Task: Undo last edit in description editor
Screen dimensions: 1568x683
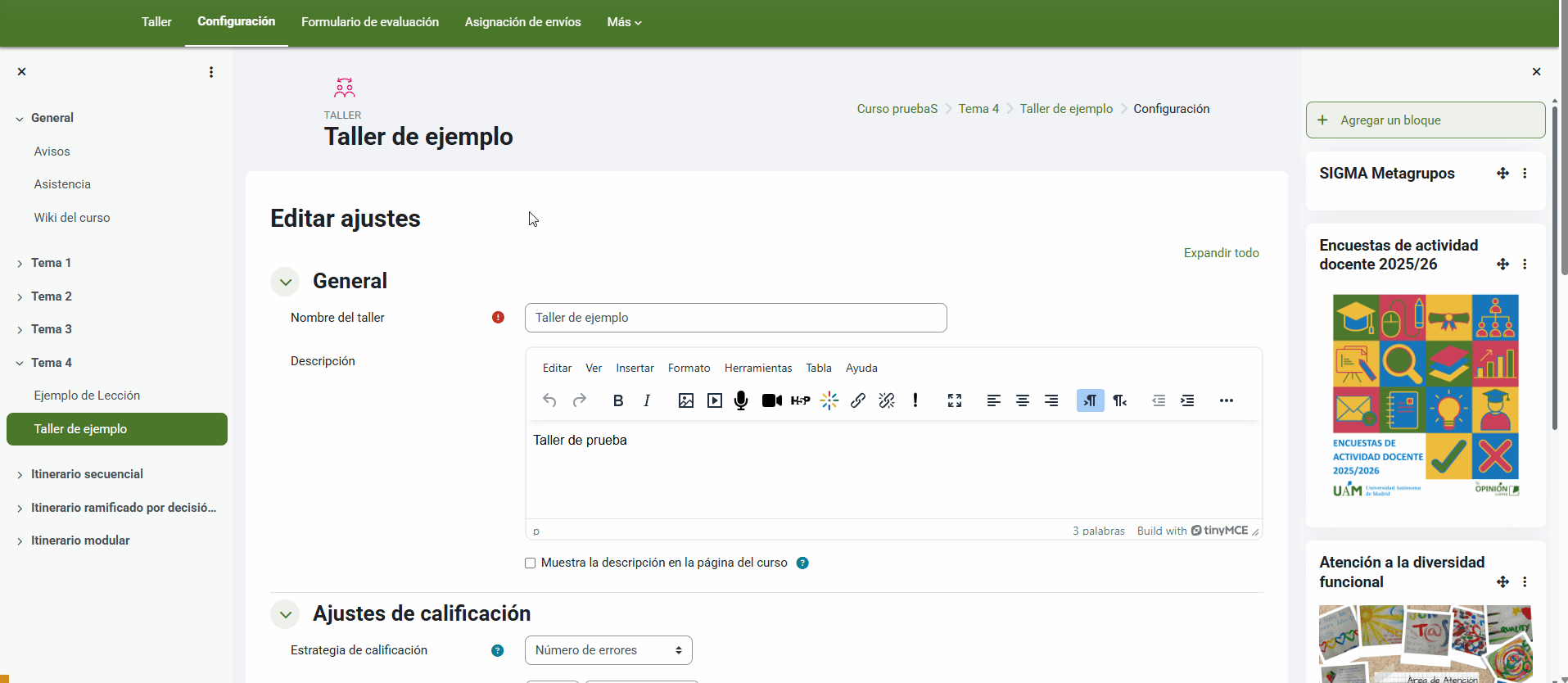Action: click(x=549, y=400)
